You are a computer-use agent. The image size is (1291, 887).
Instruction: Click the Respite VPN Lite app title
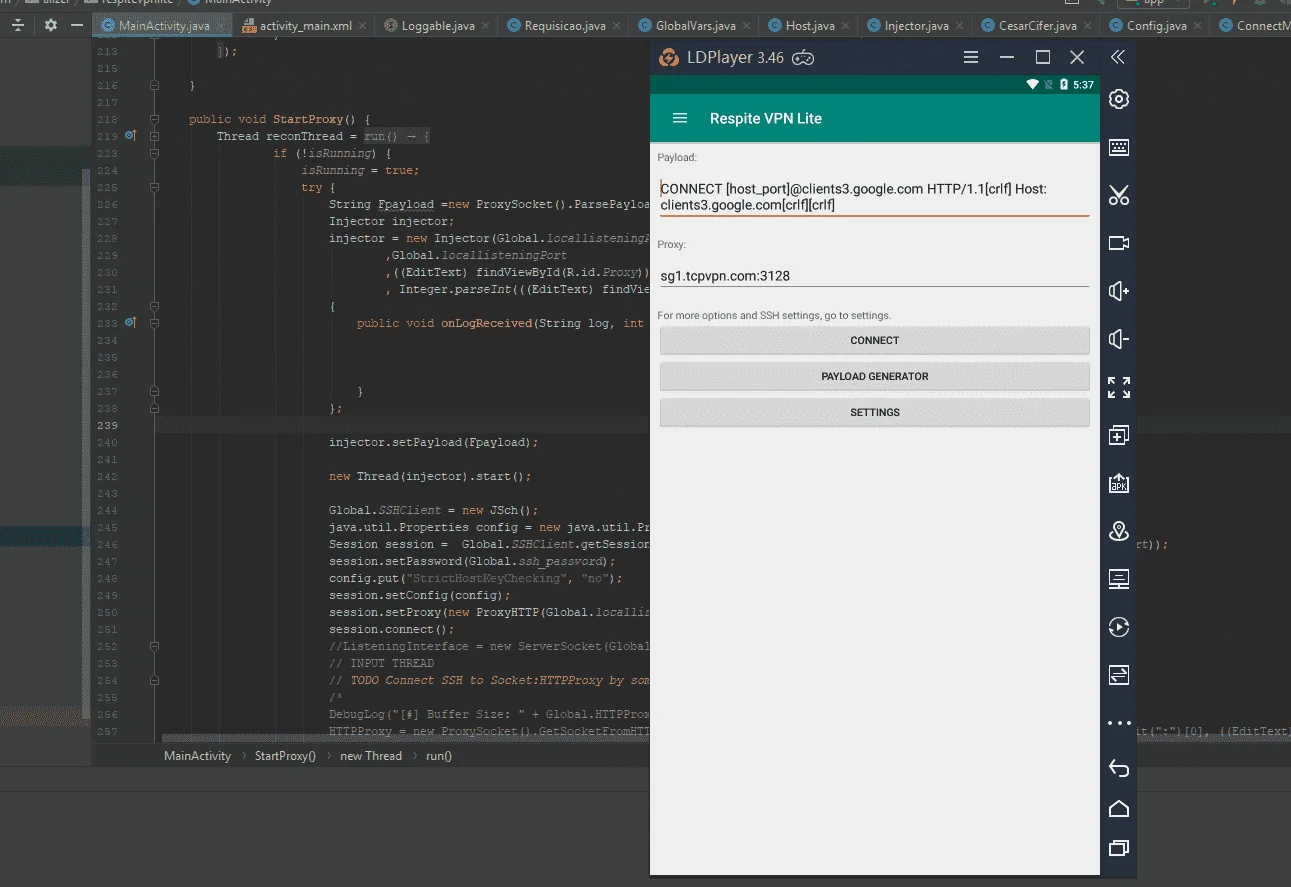coord(766,118)
